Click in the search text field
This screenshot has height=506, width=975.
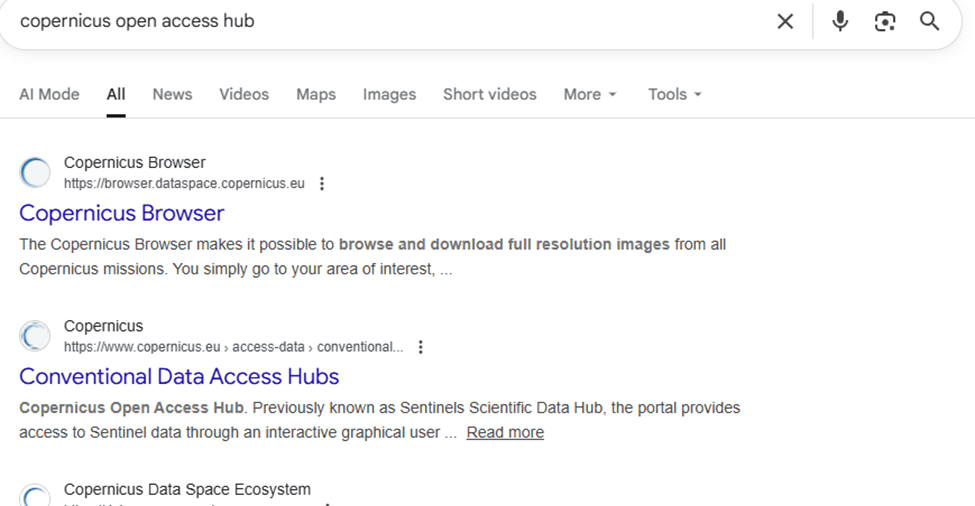[x=400, y=21]
